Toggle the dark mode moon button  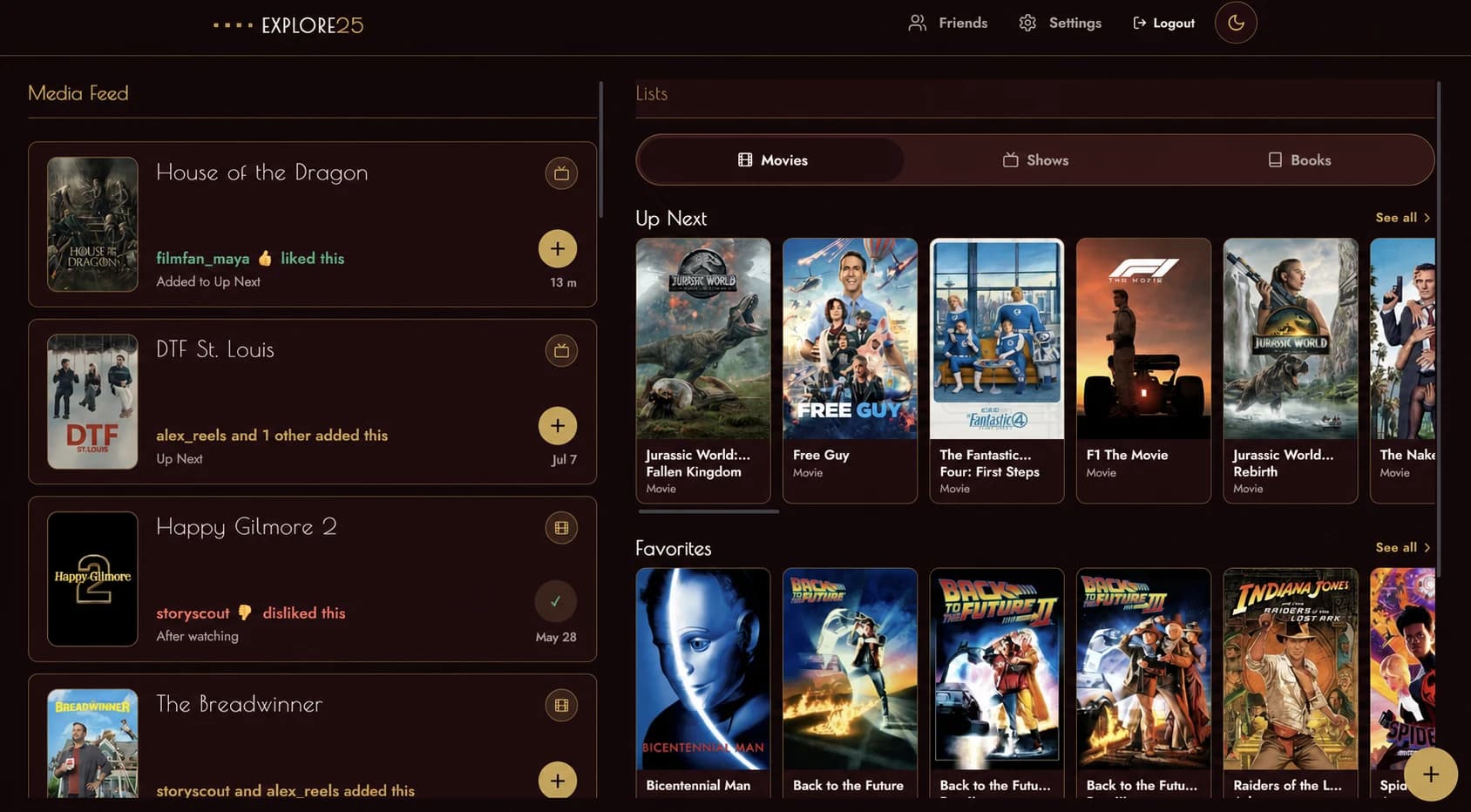pyautogui.click(x=1236, y=23)
